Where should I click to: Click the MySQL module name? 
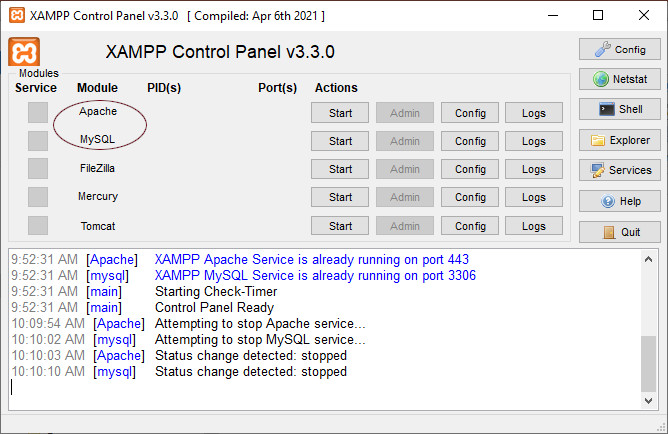[97, 139]
